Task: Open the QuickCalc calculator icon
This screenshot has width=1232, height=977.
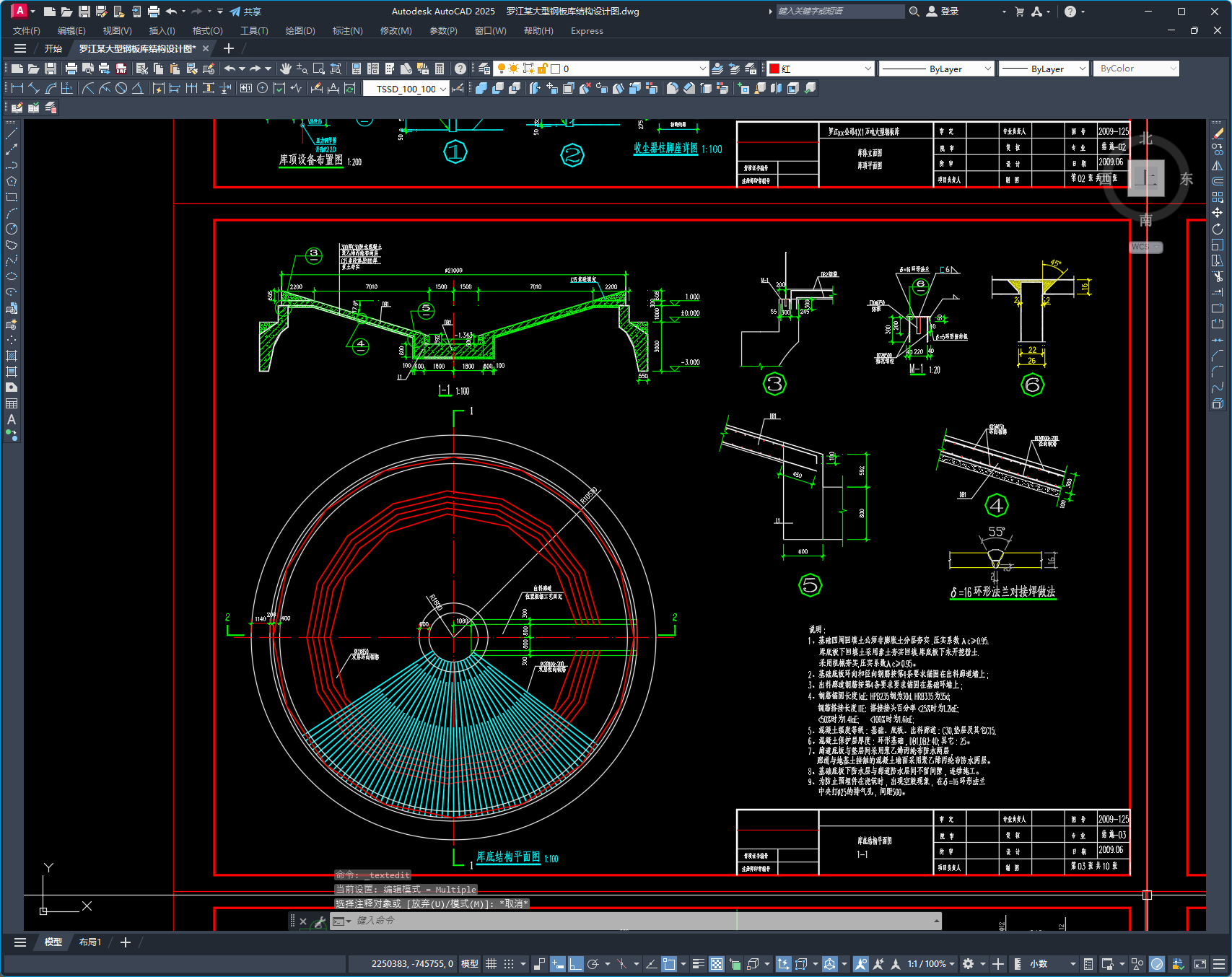Action: coord(440,69)
